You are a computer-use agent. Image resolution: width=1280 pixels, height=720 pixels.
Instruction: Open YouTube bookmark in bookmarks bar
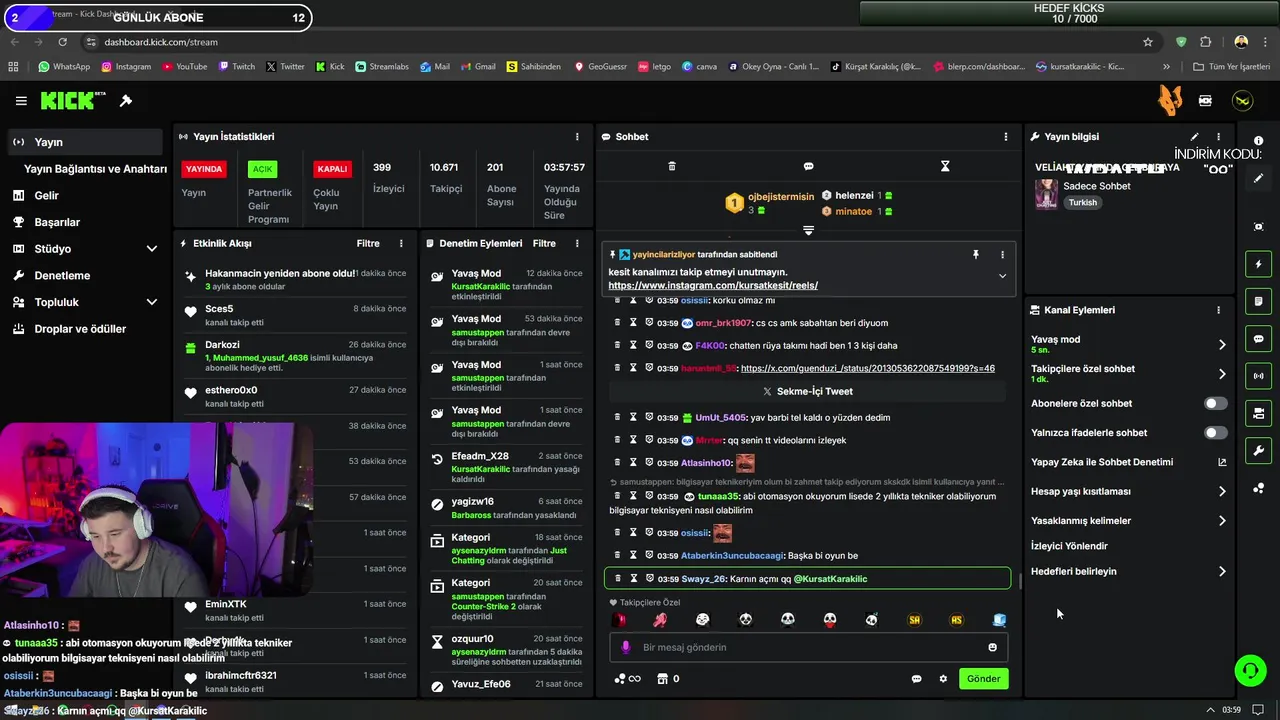tap(184, 67)
